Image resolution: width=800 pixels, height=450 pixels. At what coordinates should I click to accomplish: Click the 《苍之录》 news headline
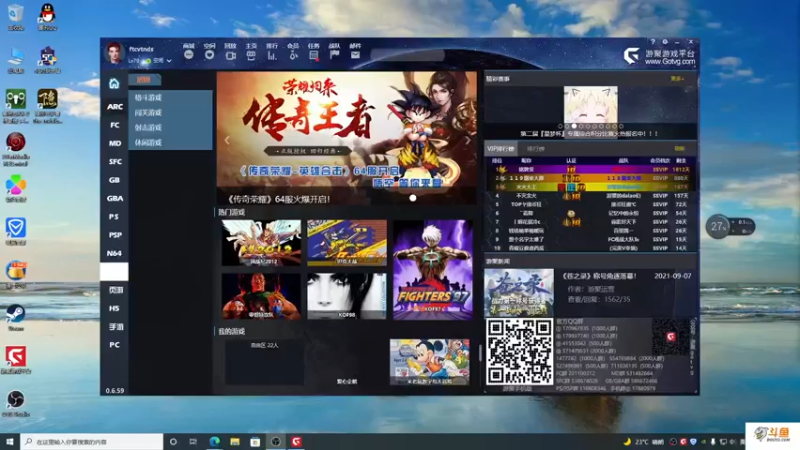(599, 276)
